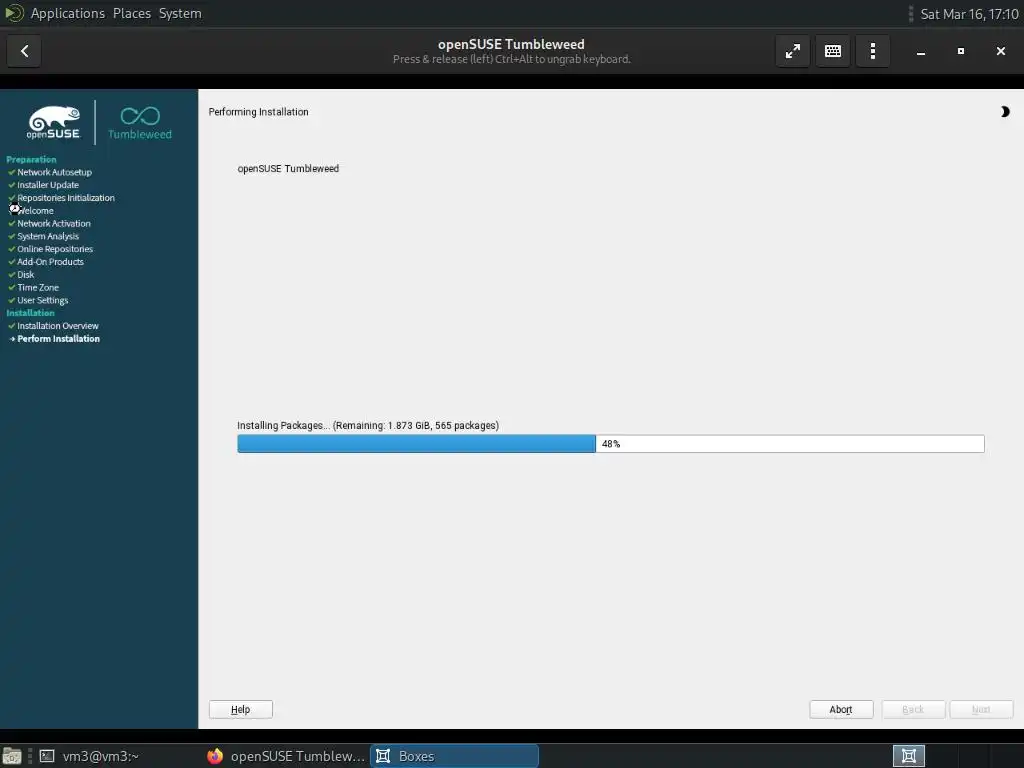The width and height of the screenshot is (1024, 768).
Task: Minimize the Boxes window
Action: (921, 51)
